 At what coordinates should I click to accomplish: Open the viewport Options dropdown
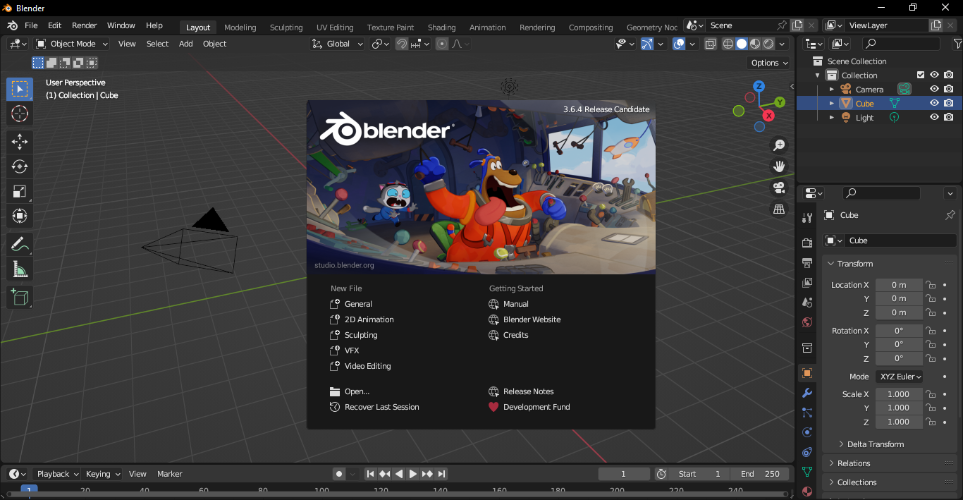tap(769, 63)
